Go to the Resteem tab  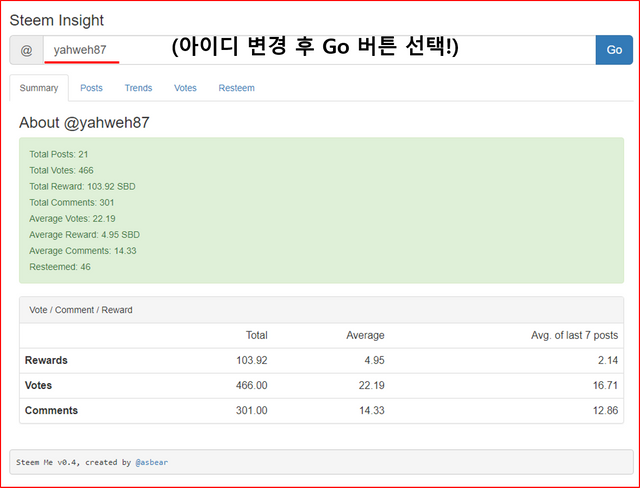[236, 88]
